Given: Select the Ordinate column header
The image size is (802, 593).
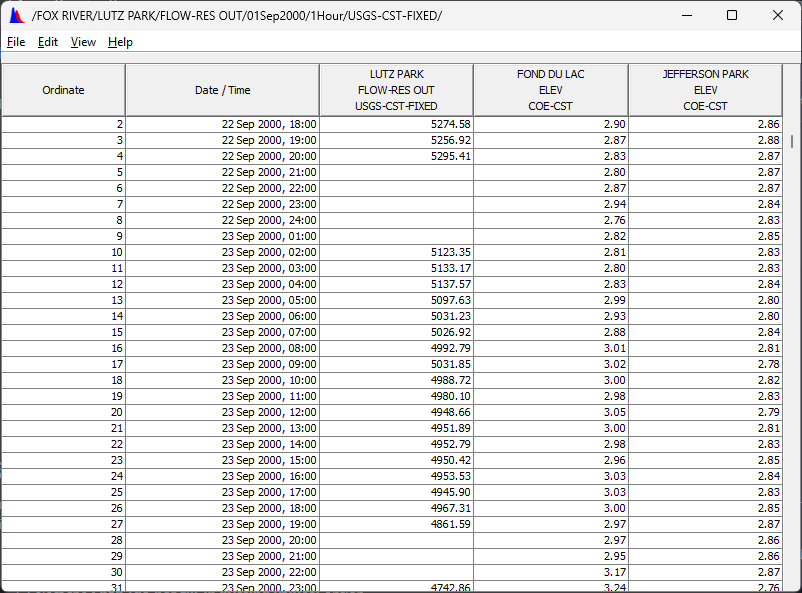Looking at the screenshot, I should pyautogui.click(x=63, y=90).
